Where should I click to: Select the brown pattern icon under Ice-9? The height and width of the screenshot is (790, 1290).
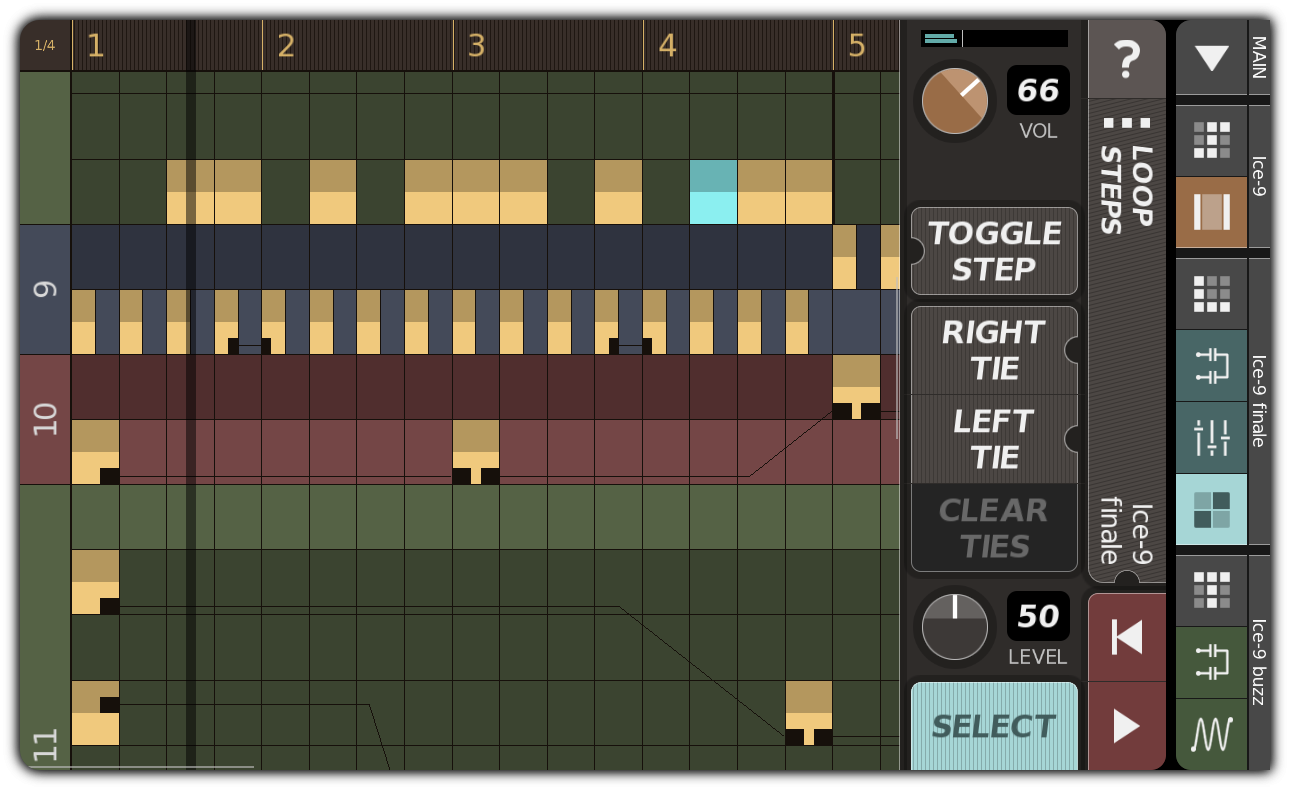(1211, 213)
